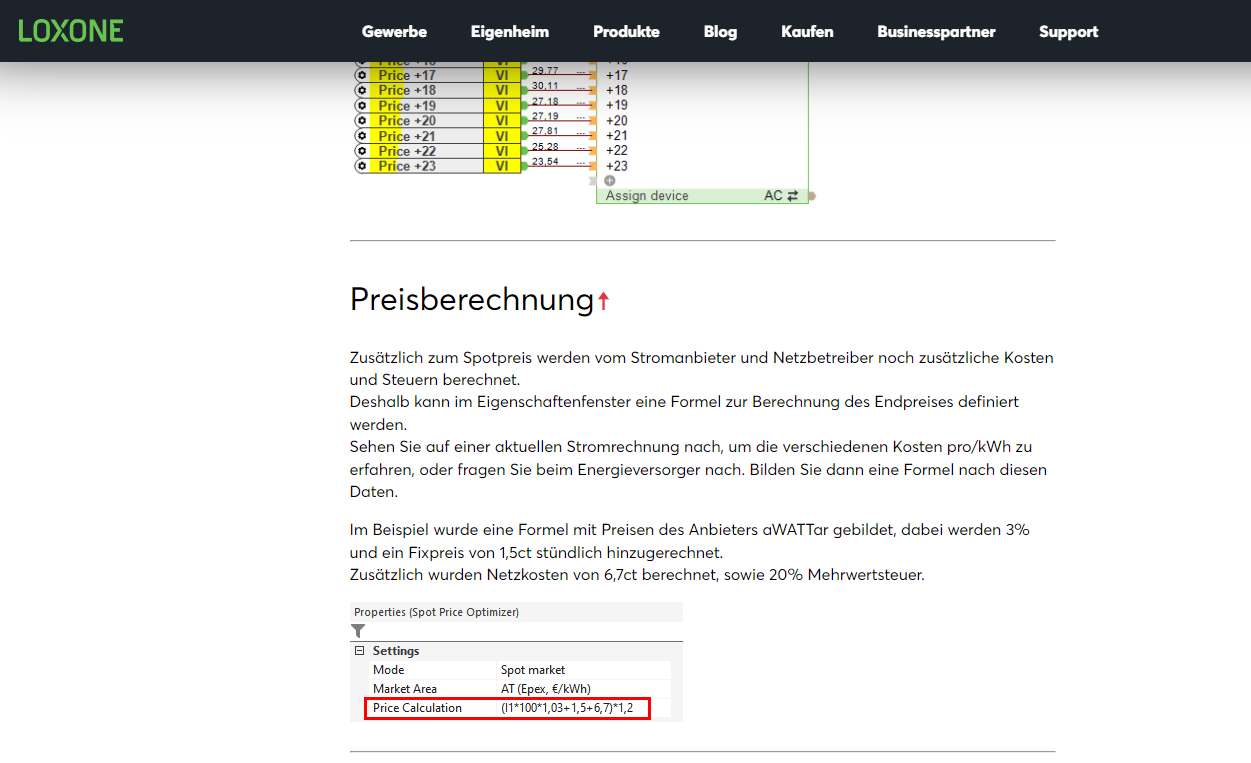
Task: Click the value 27,81
Action: tap(545, 131)
